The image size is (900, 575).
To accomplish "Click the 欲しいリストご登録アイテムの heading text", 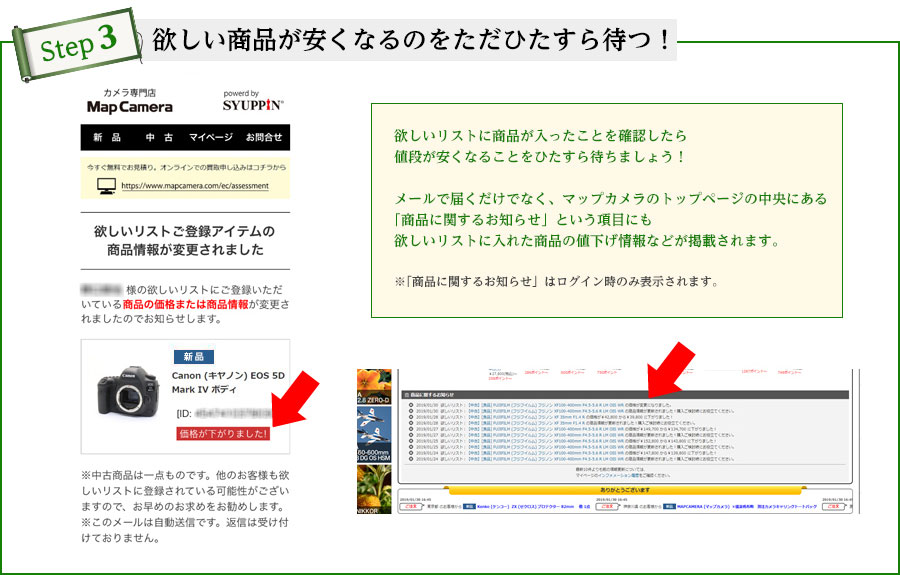I will pos(185,231).
